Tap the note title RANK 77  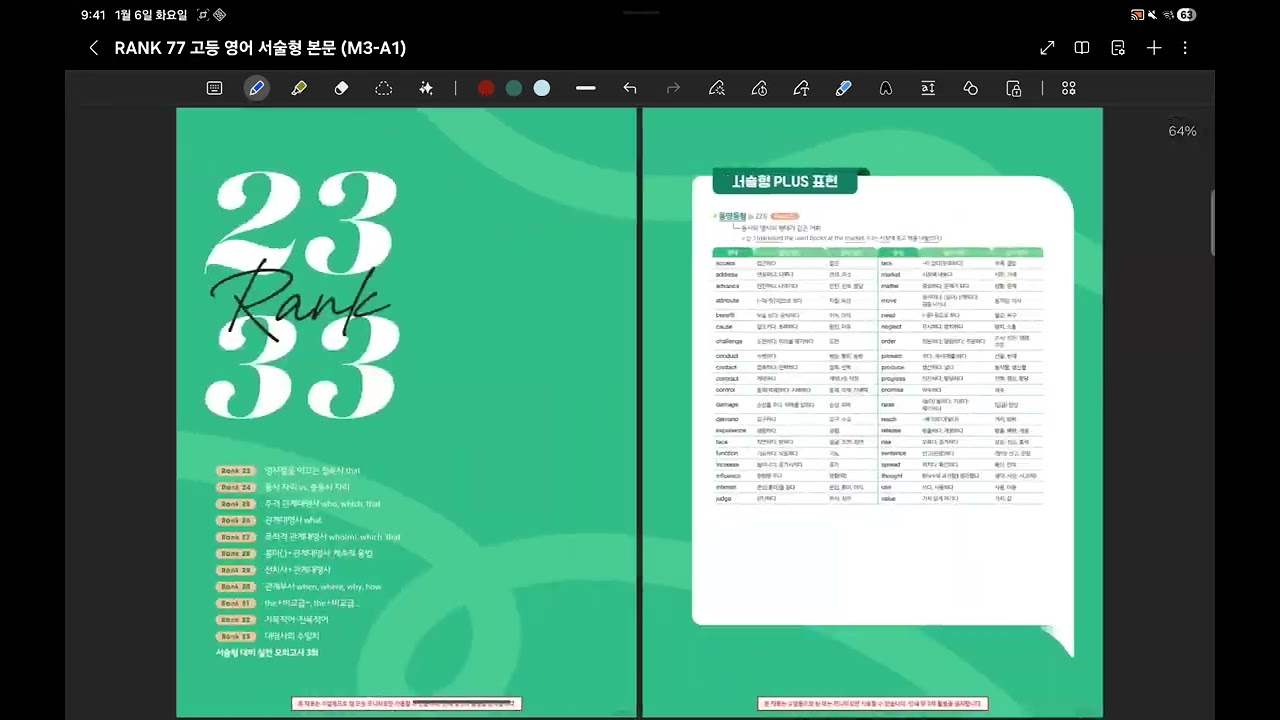point(260,48)
